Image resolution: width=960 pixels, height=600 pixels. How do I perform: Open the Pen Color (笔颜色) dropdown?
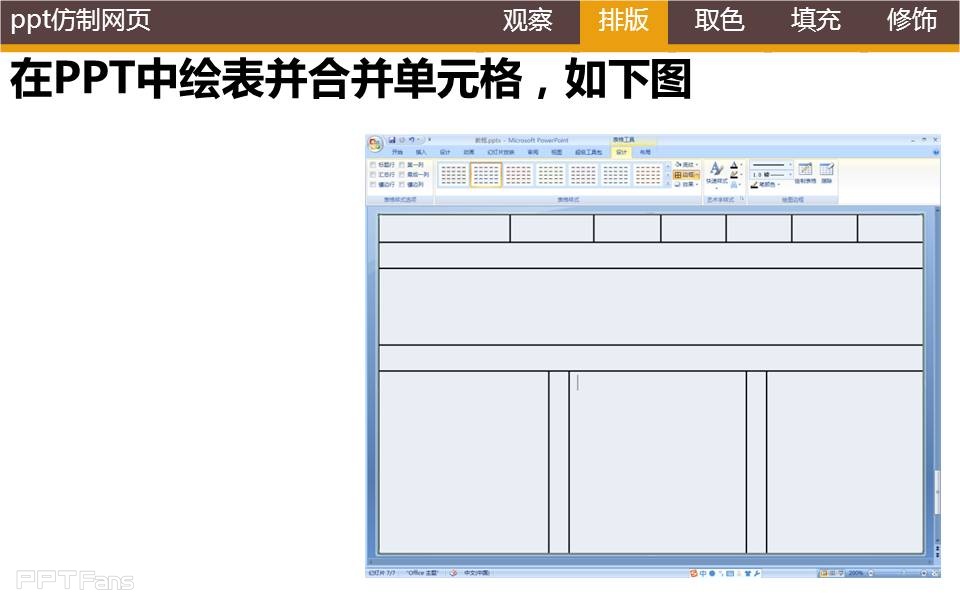tap(767, 184)
